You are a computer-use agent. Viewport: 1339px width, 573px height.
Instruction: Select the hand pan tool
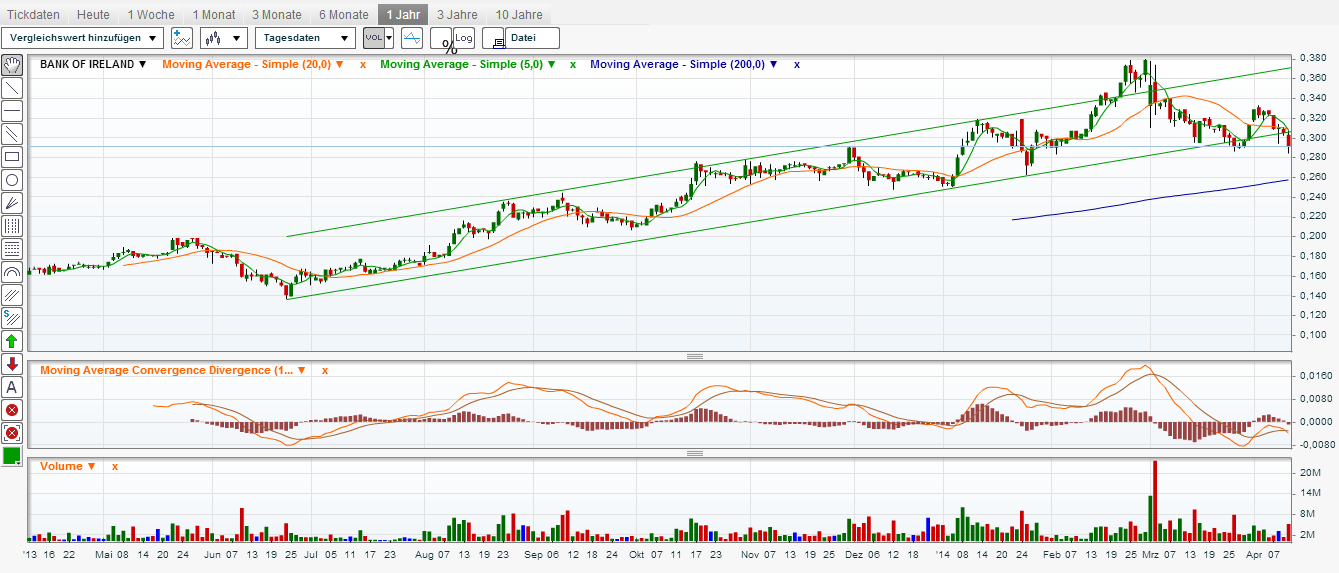coord(12,65)
